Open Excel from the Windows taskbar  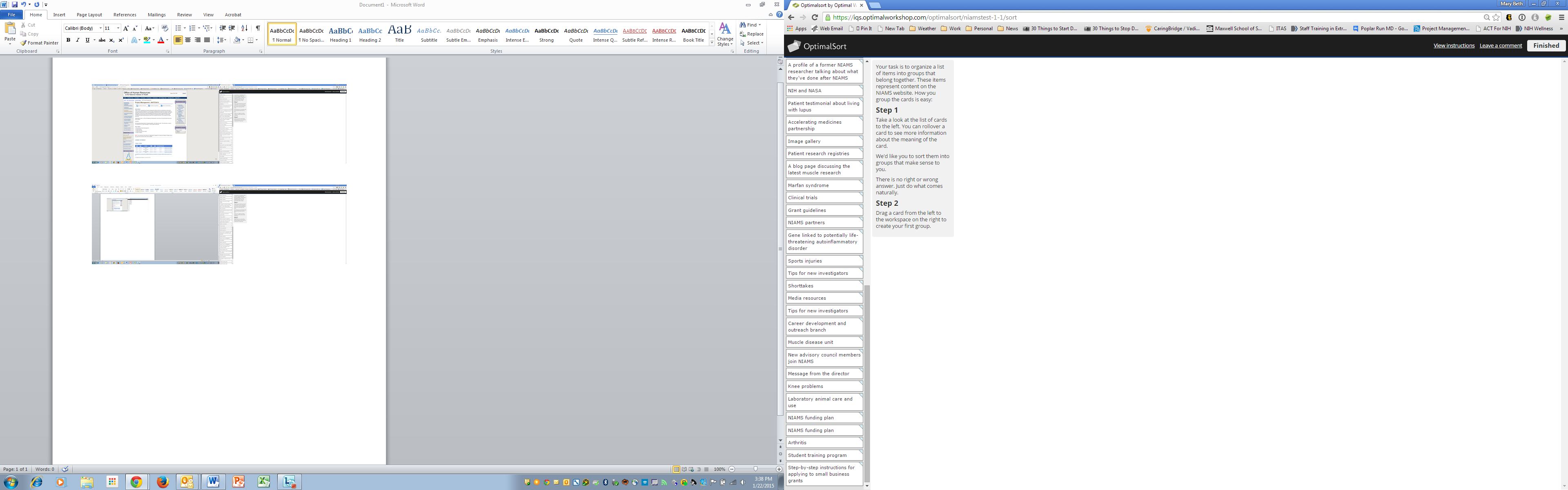point(263,482)
